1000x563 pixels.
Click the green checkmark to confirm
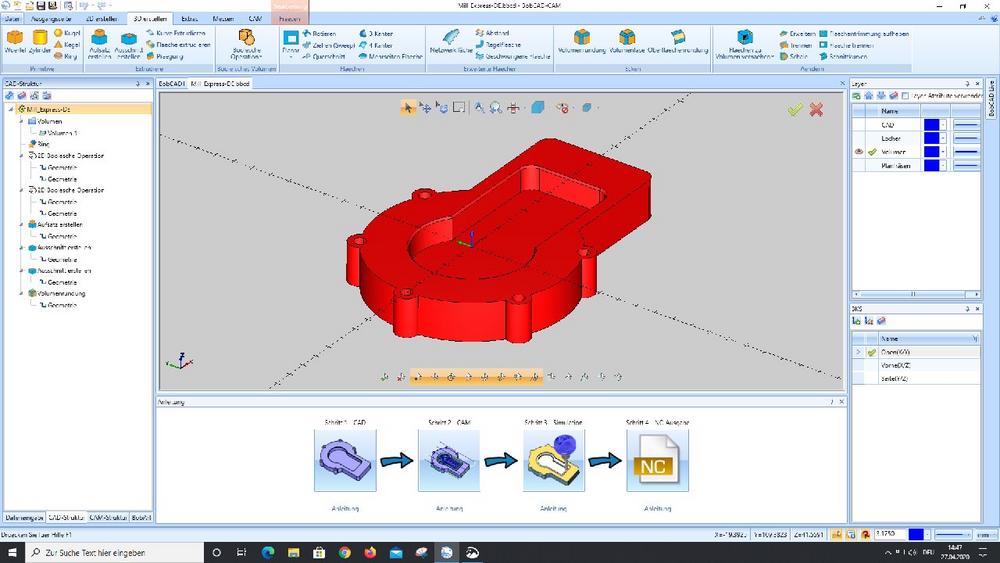tap(795, 109)
